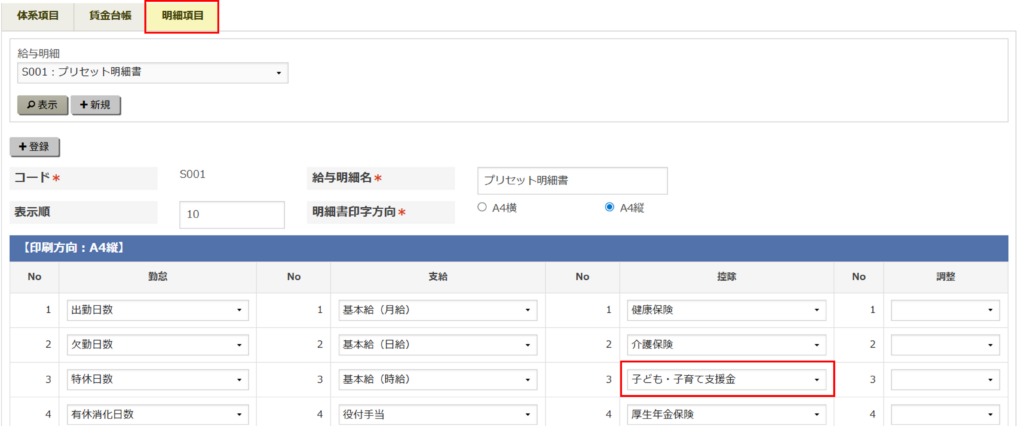This screenshot has height=426, width=1024.
Task: Click the 表示順 input field
Action: point(232,214)
